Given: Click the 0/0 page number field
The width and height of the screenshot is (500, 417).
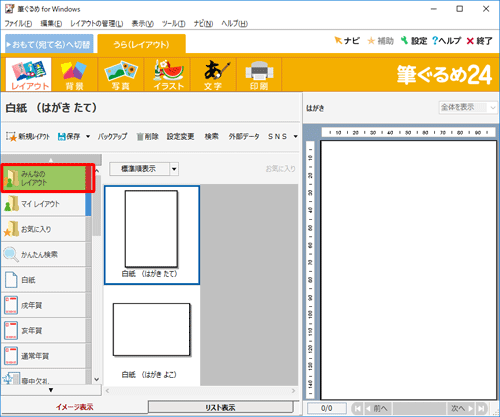Looking at the screenshot, I should [x=327, y=408].
